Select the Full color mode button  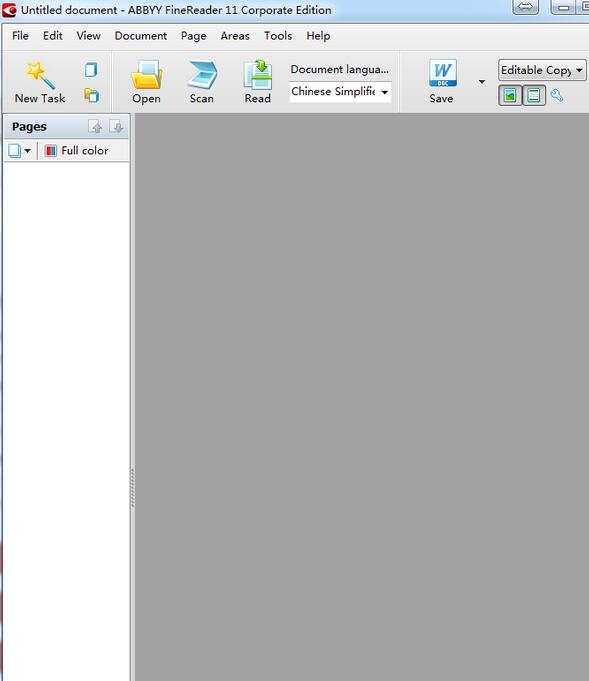pos(76,151)
